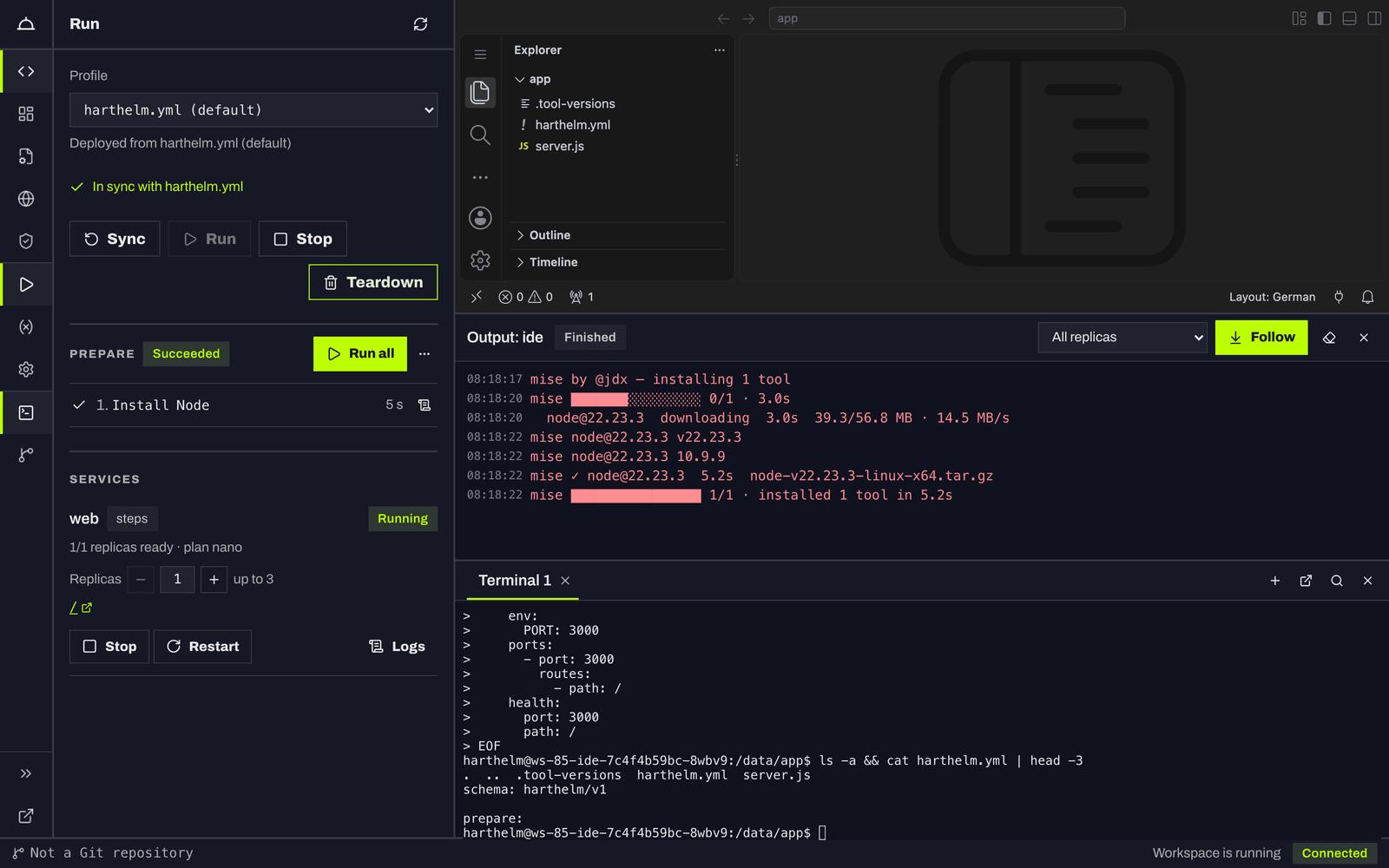The width and height of the screenshot is (1389, 868).
Task: Open the IDE Manage gear icon
Action: pos(480,260)
